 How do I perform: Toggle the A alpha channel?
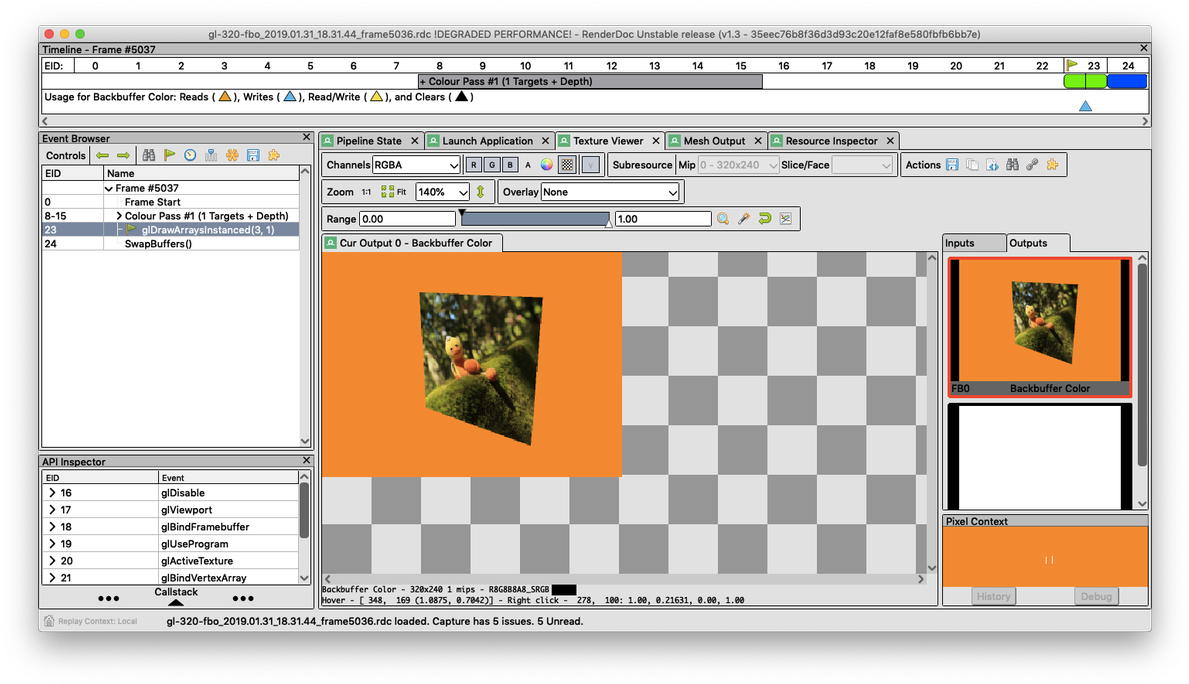[528, 165]
